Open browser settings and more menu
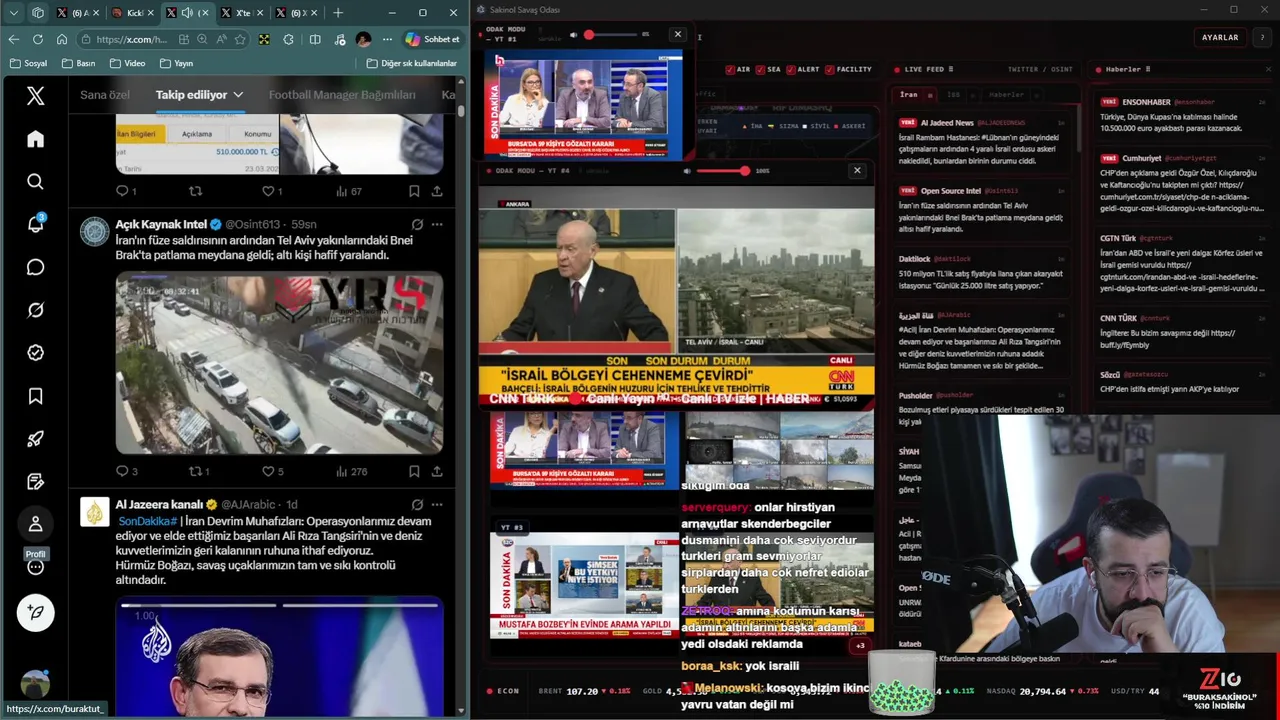This screenshot has width=1280, height=720. click(388, 39)
